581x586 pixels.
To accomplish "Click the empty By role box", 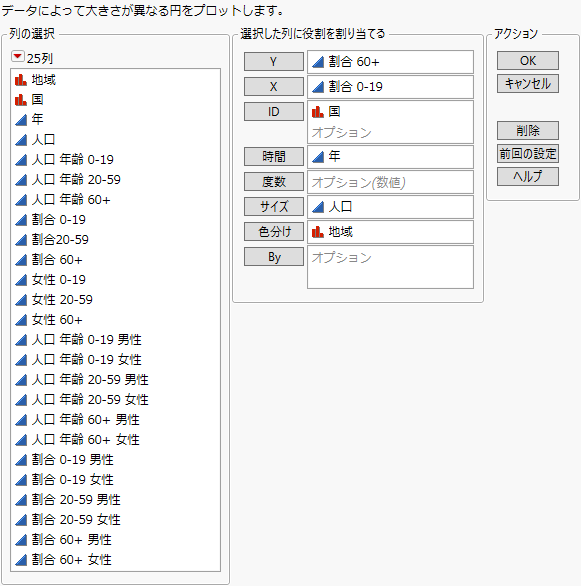I will (x=390, y=267).
